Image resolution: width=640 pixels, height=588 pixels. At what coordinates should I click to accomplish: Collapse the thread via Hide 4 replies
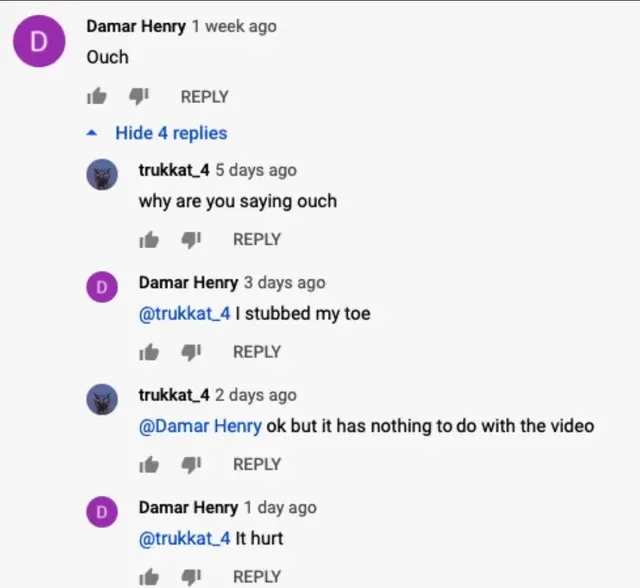click(157, 133)
